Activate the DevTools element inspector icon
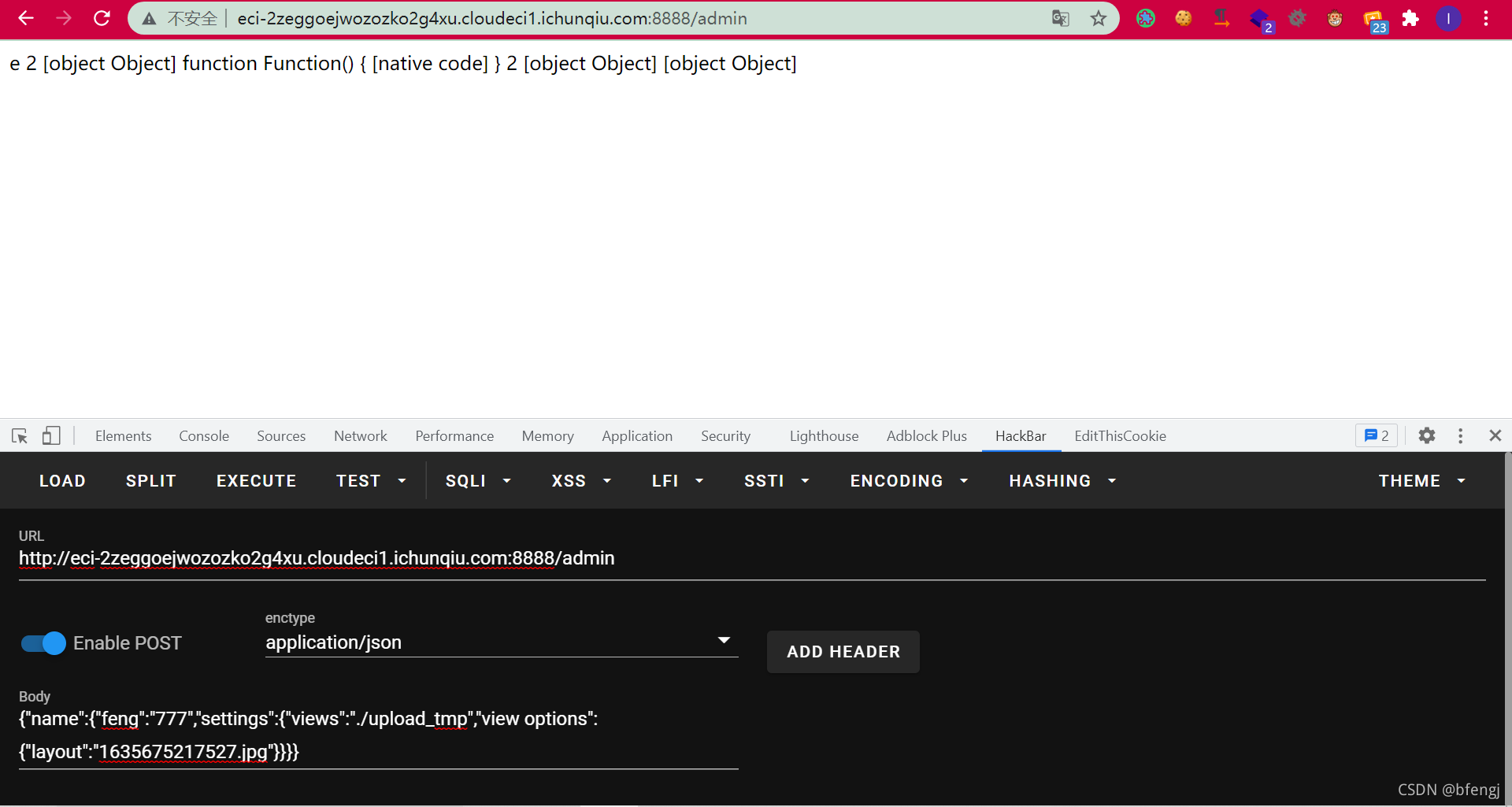Viewport: 1512px width, 807px height. 20,435
